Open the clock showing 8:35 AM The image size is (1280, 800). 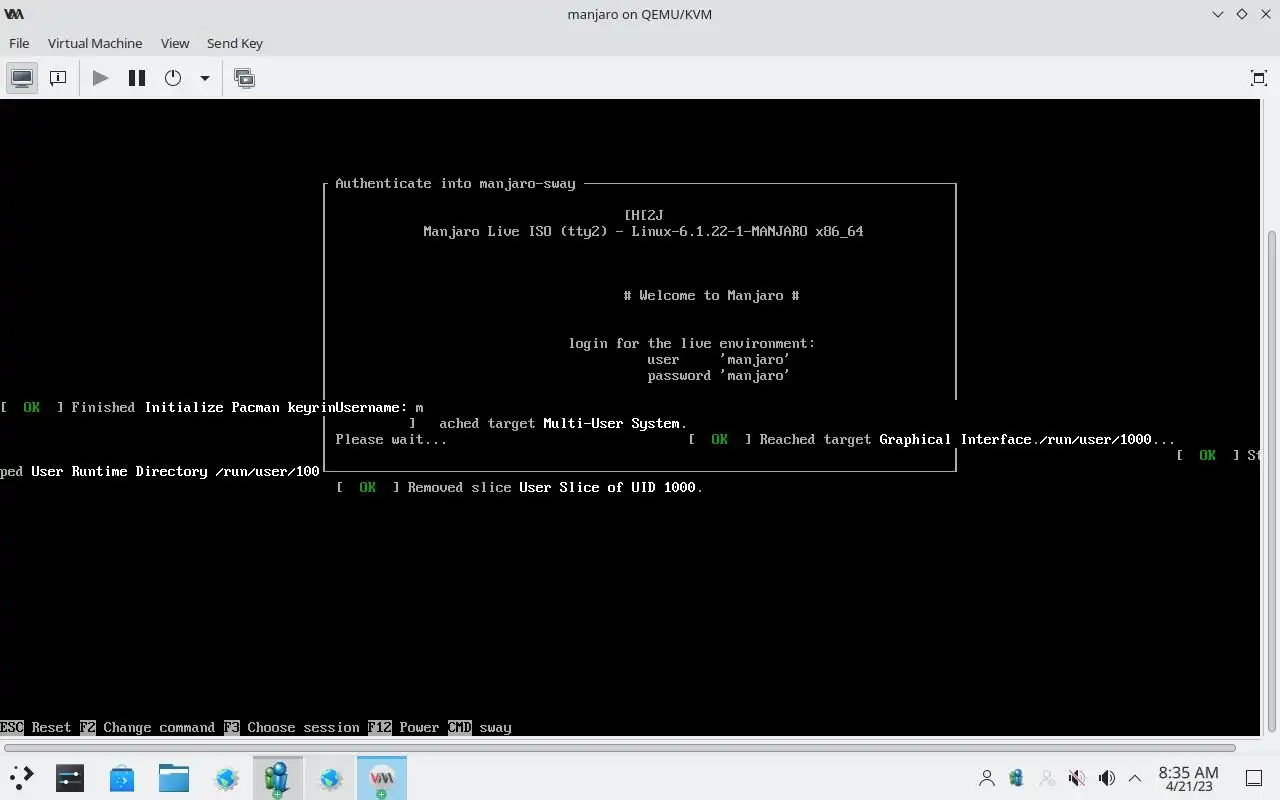(1188, 778)
